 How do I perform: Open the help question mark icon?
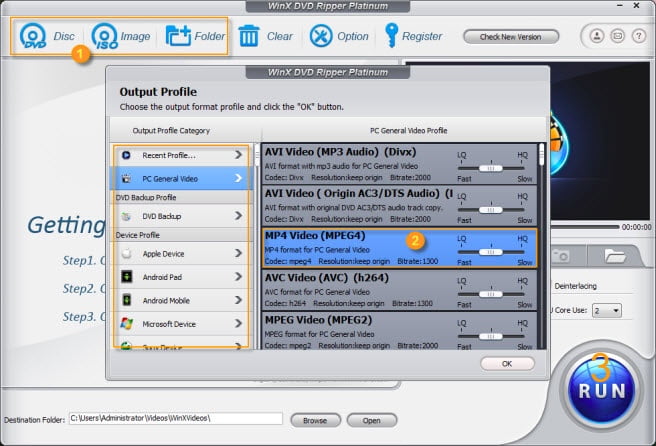(638, 36)
